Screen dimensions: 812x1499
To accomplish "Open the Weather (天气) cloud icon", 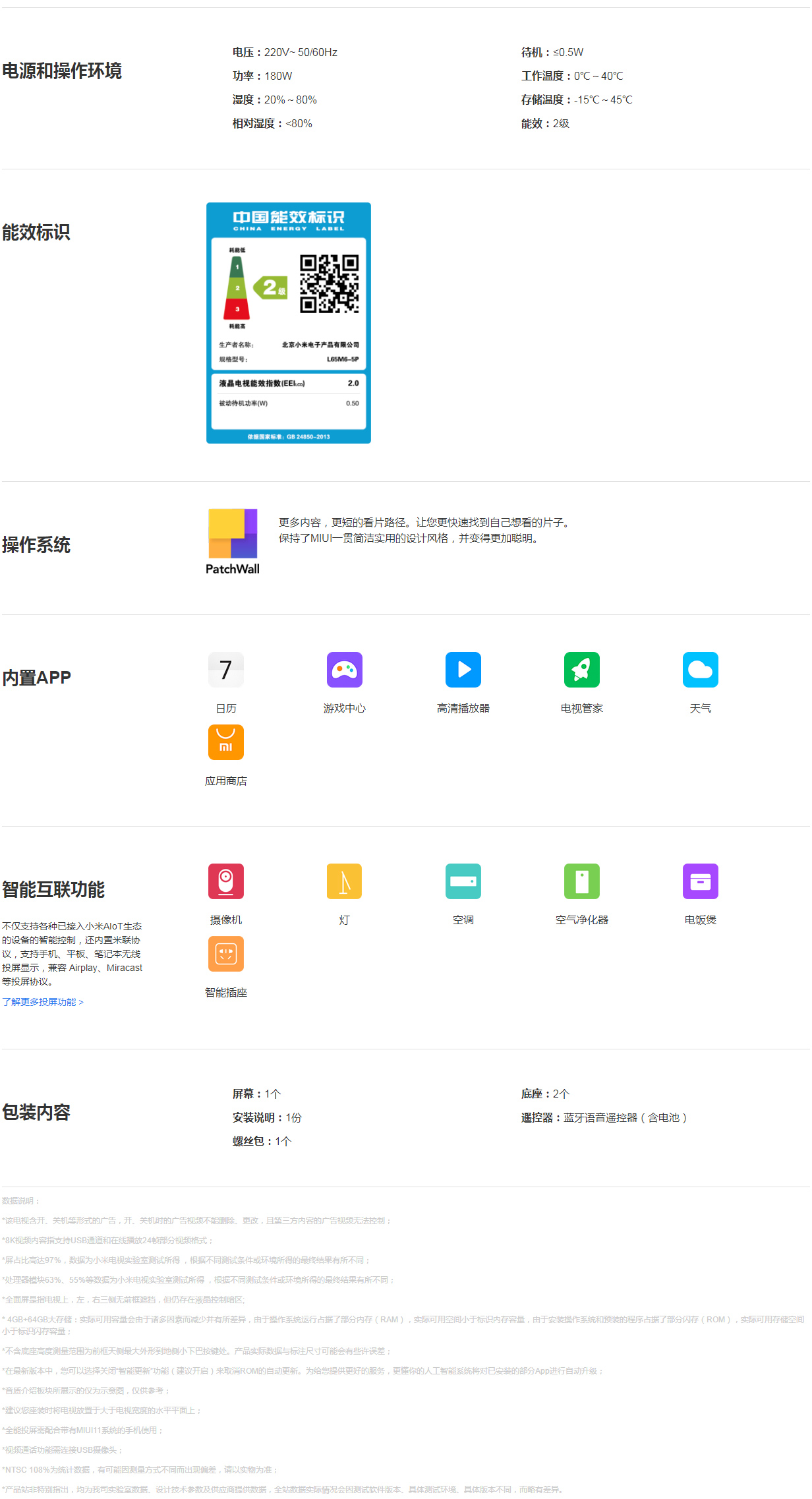I will [x=700, y=670].
